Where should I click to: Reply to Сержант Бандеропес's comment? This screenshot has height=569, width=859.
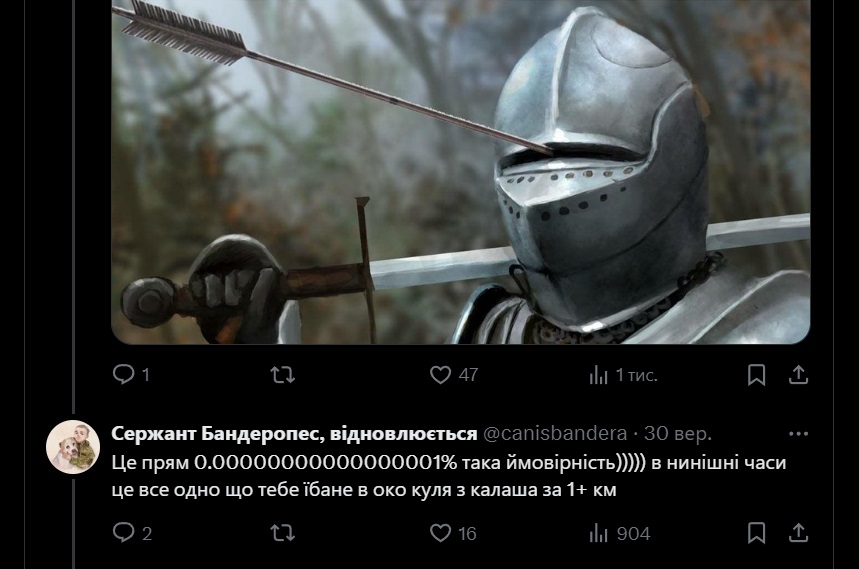click(x=132, y=533)
